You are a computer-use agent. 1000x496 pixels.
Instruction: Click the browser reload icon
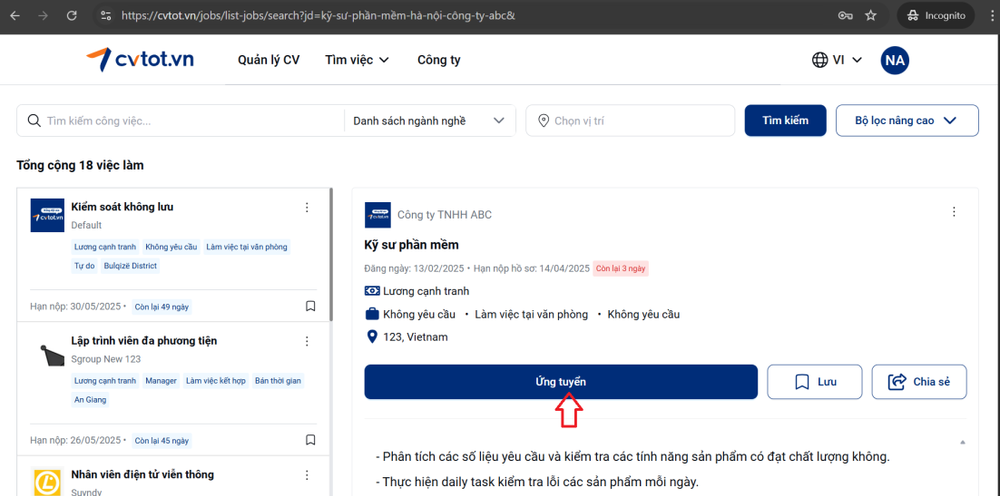[x=71, y=16]
